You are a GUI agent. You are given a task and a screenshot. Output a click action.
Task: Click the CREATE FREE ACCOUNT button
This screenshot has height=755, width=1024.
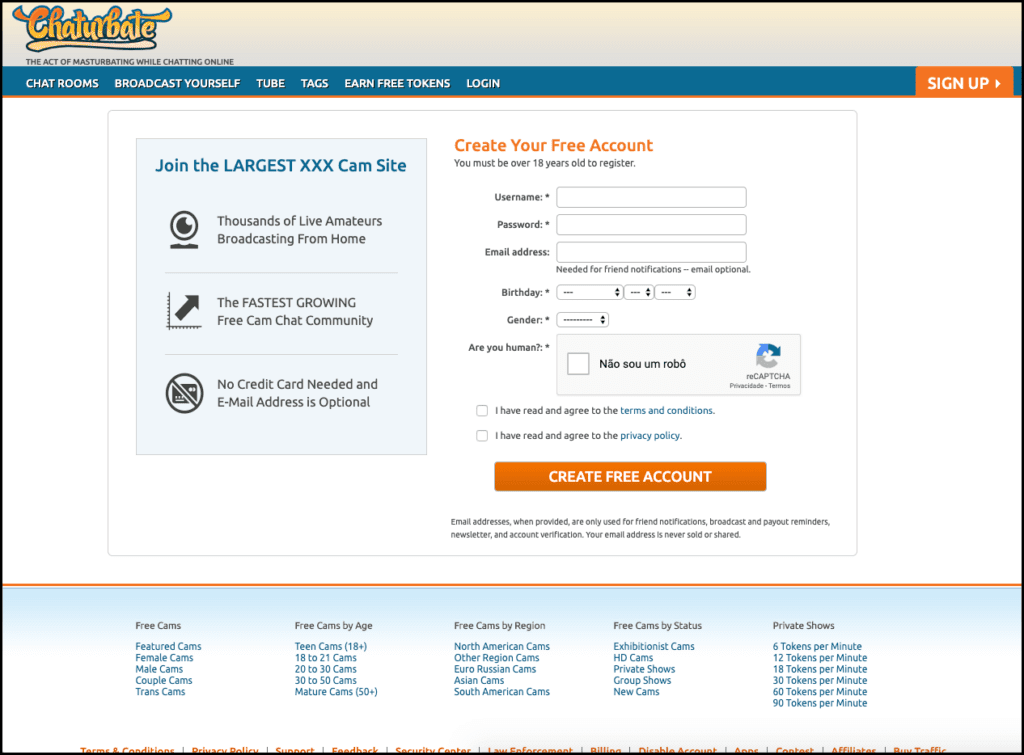point(630,477)
